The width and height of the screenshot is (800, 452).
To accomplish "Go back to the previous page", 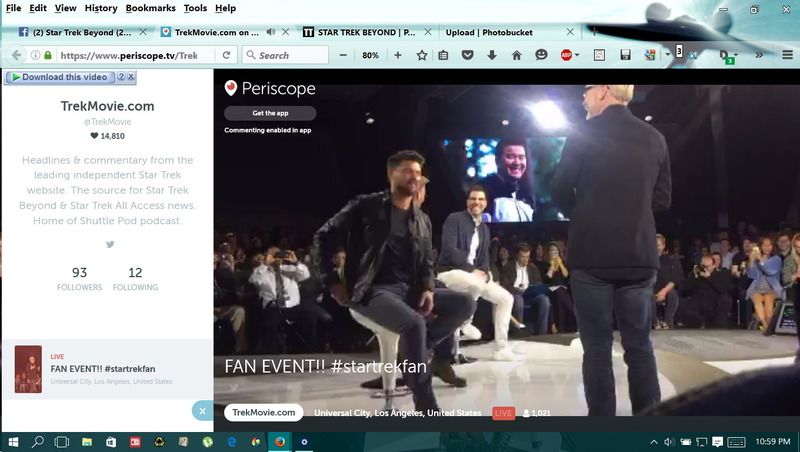I will pyautogui.click(x=17, y=55).
